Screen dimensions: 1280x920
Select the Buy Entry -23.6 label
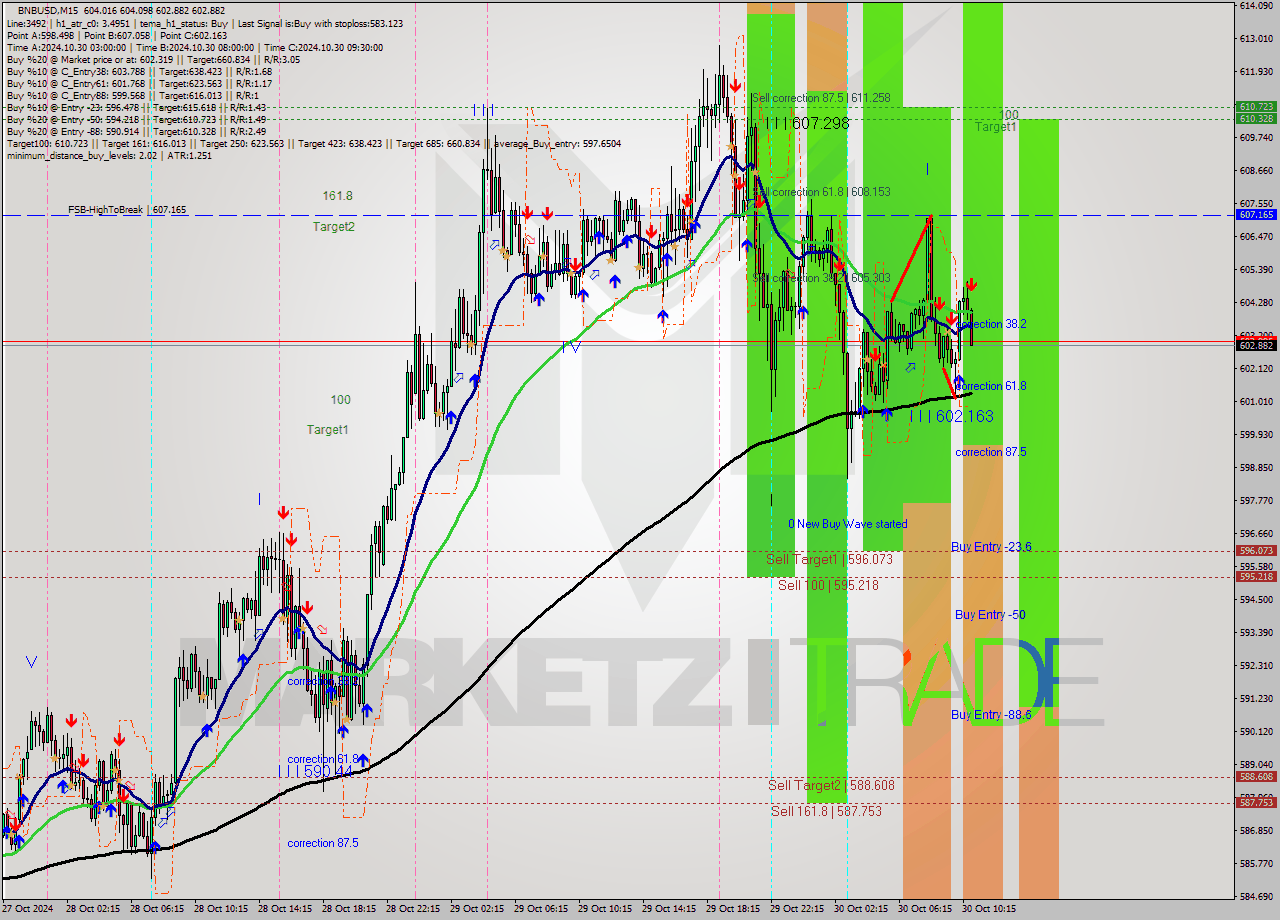[x=991, y=547]
